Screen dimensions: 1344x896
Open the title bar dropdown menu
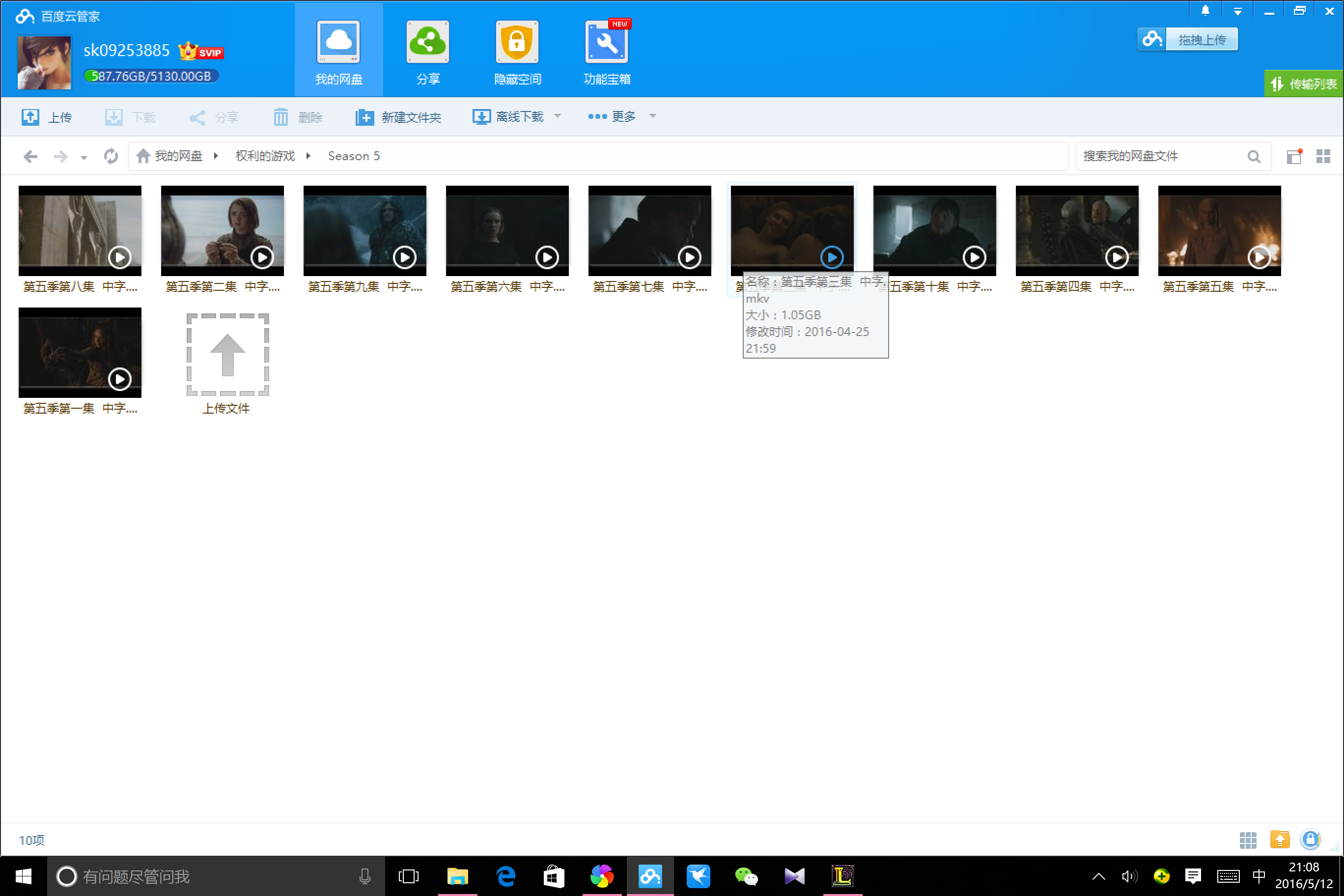click(x=1238, y=11)
